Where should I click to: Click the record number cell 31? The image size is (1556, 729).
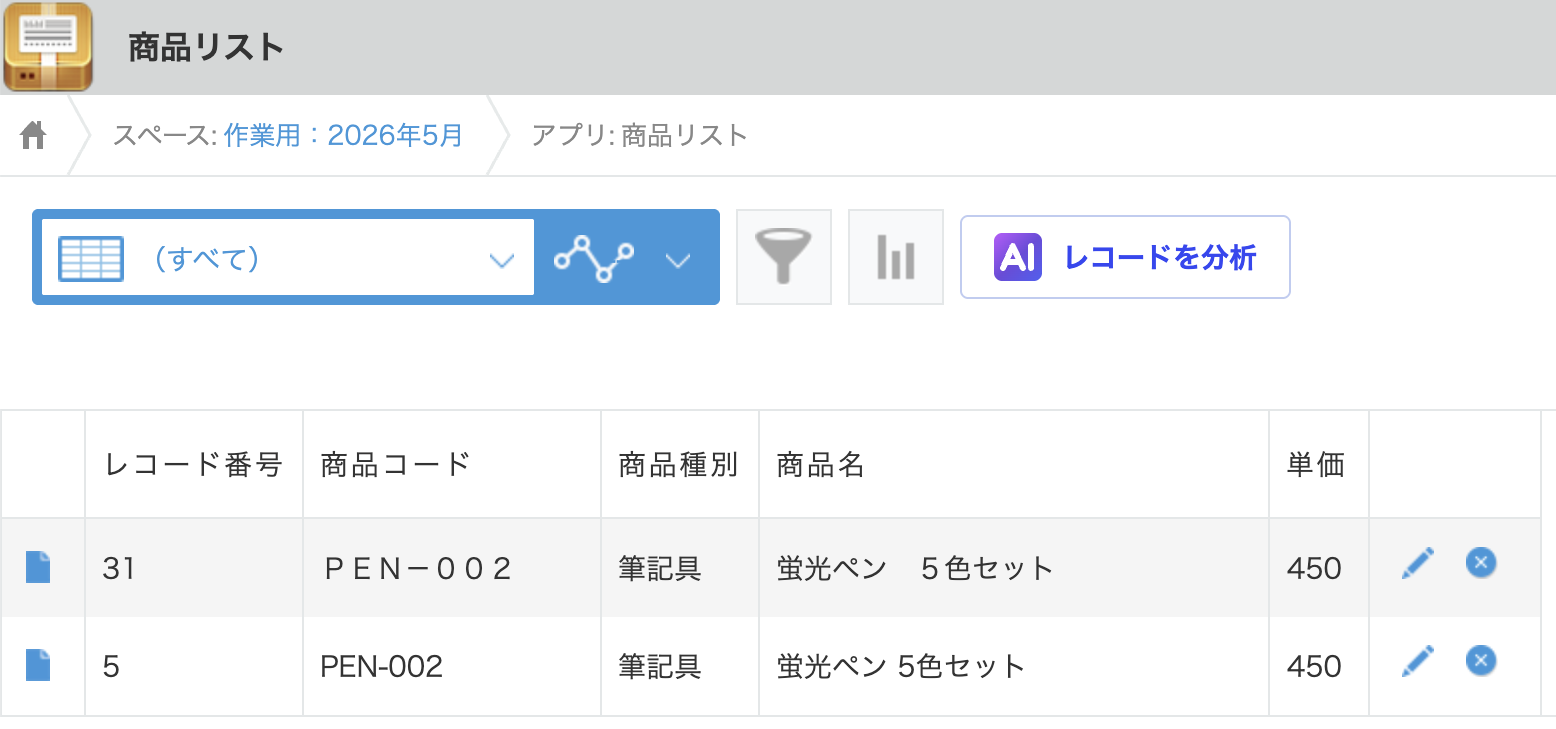click(x=194, y=568)
